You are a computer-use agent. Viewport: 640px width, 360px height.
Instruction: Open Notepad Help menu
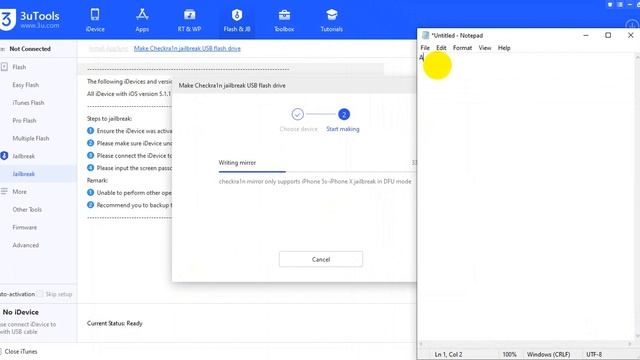point(504,48)
